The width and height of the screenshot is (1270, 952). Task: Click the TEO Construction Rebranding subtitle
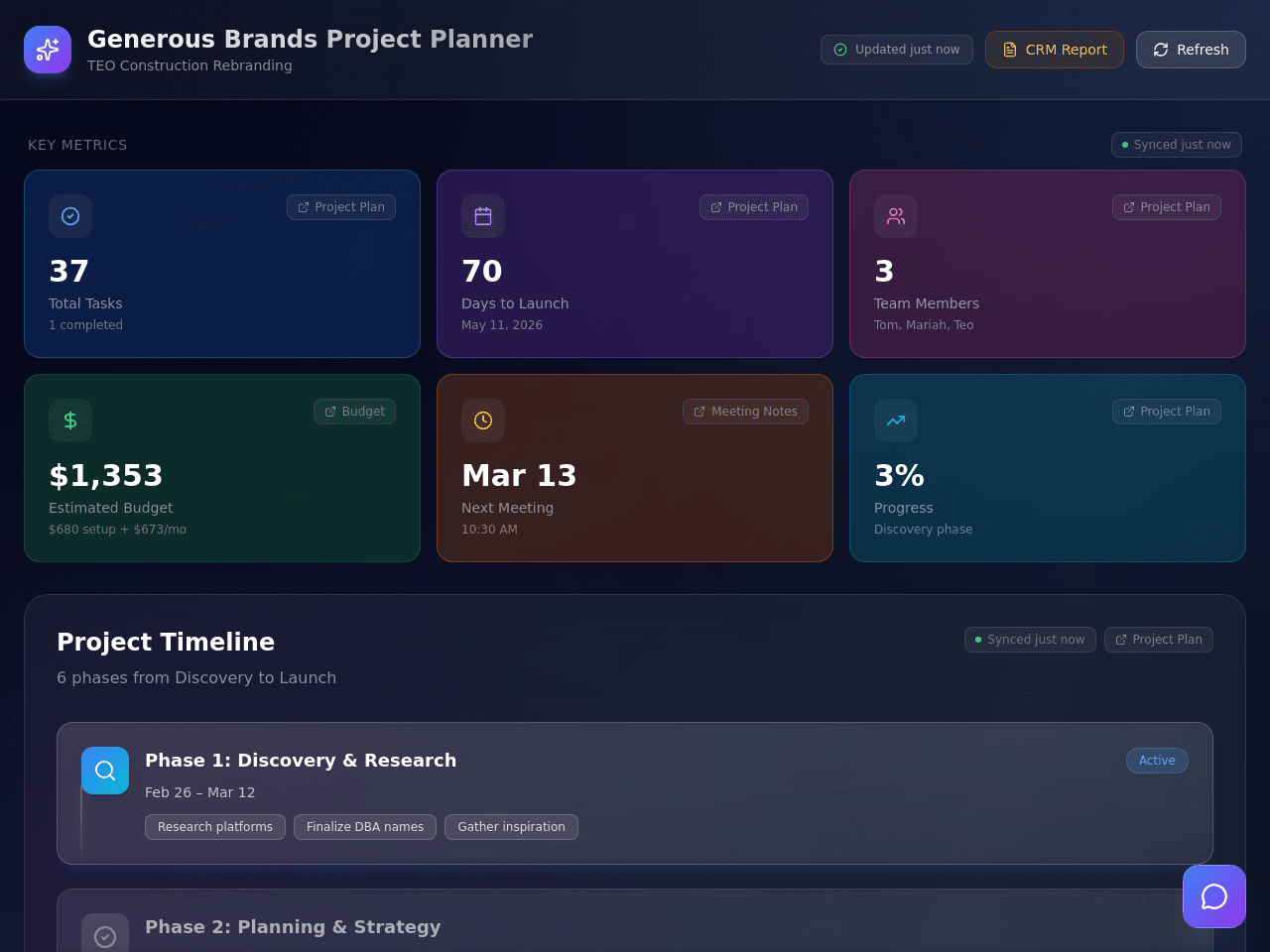tap(190, 65)
